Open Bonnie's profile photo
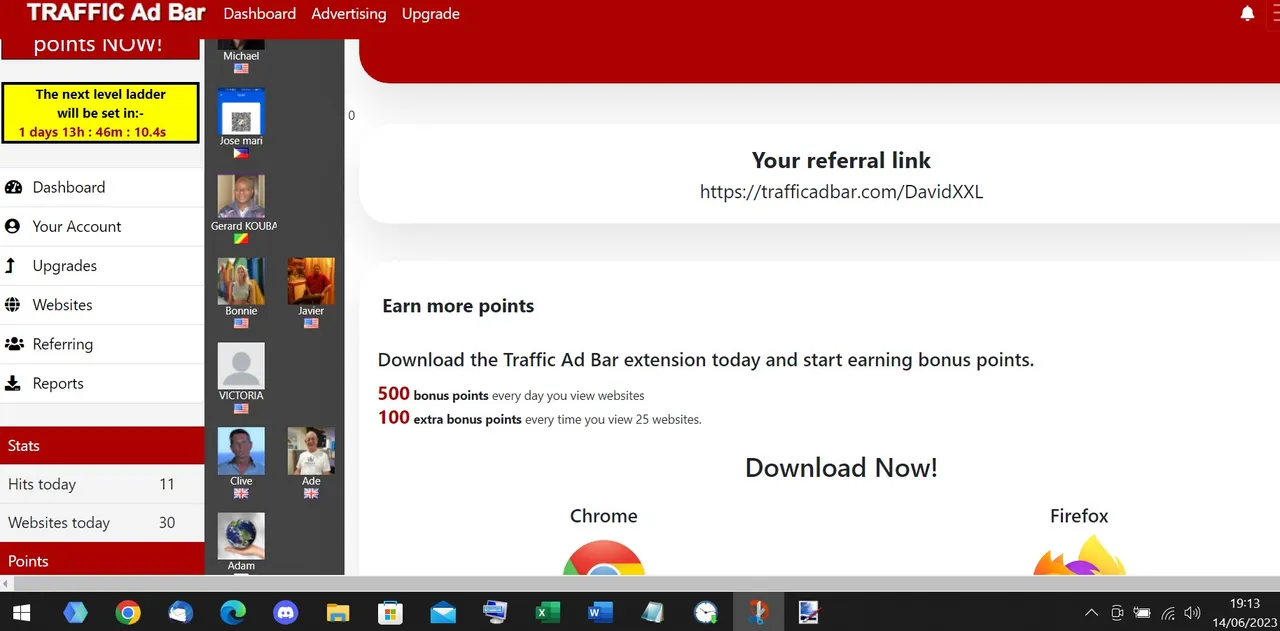The image size is (1280, 631). point(241,281)
